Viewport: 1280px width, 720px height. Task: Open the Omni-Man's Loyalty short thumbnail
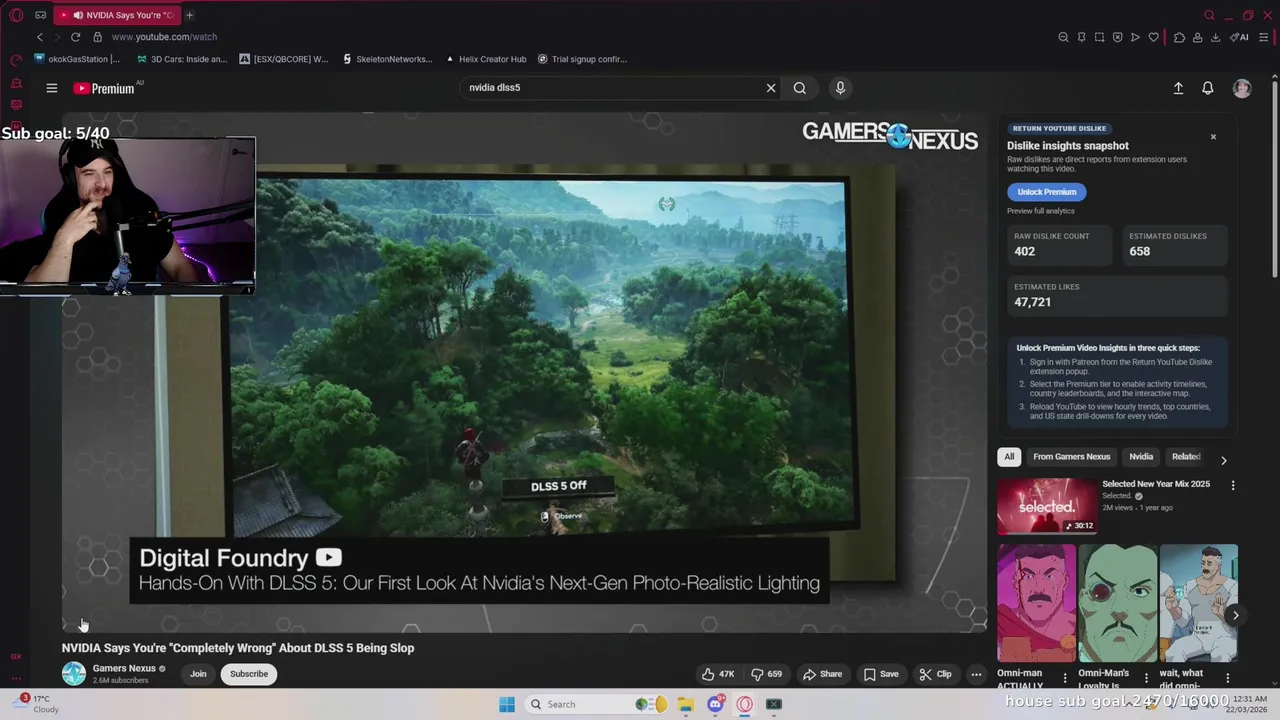click(x=1117, y=603)
